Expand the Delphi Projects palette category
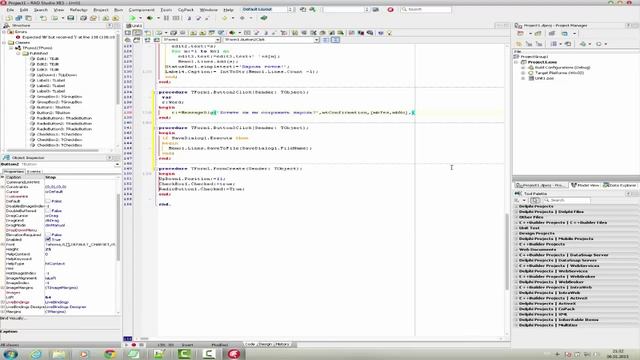 point(516,207)
